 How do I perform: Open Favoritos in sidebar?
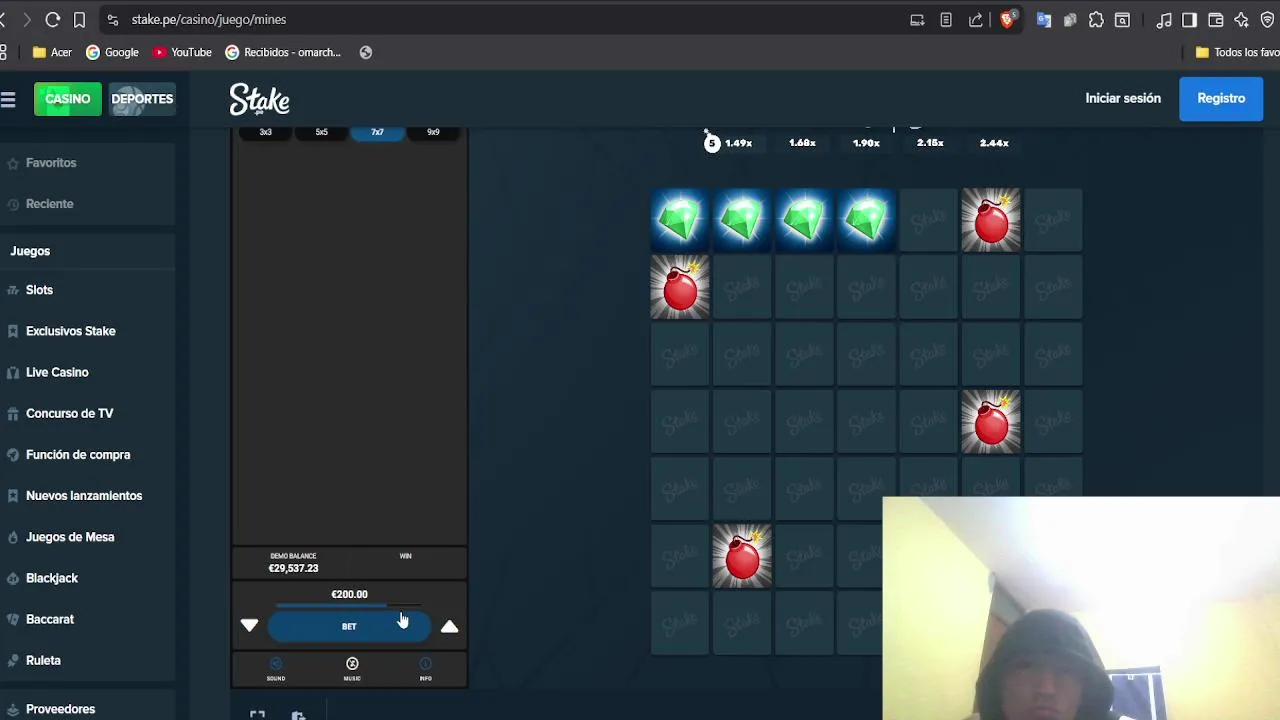click(51, 162)
